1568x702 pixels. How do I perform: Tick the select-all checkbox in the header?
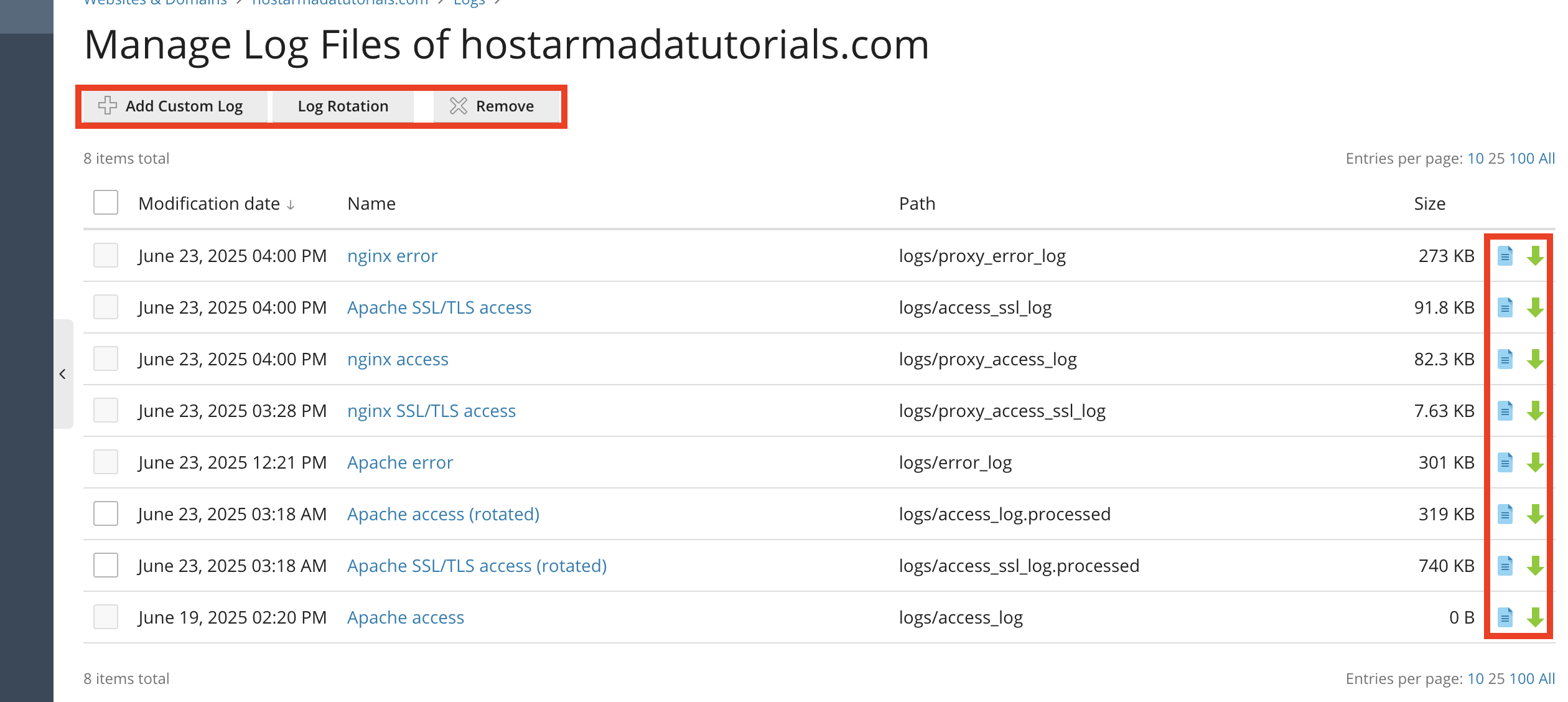point(106,202)
